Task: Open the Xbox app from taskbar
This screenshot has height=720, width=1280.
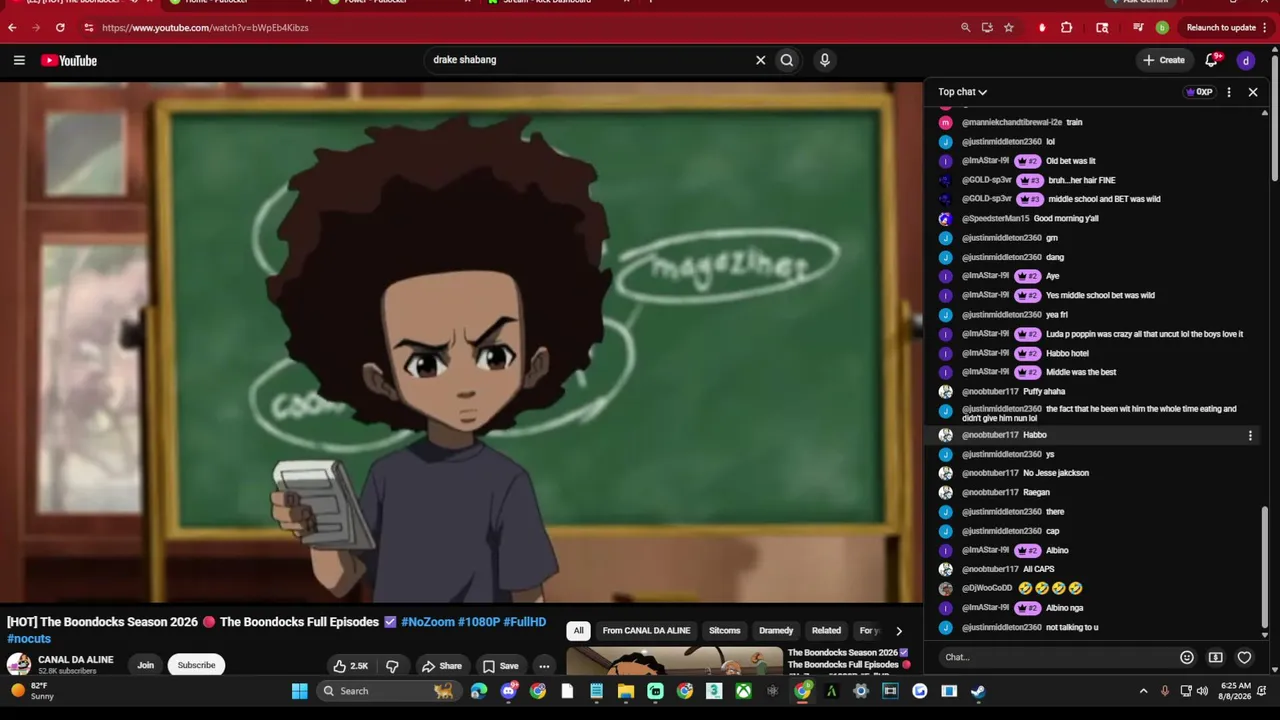Action: (x=743, y=691)
